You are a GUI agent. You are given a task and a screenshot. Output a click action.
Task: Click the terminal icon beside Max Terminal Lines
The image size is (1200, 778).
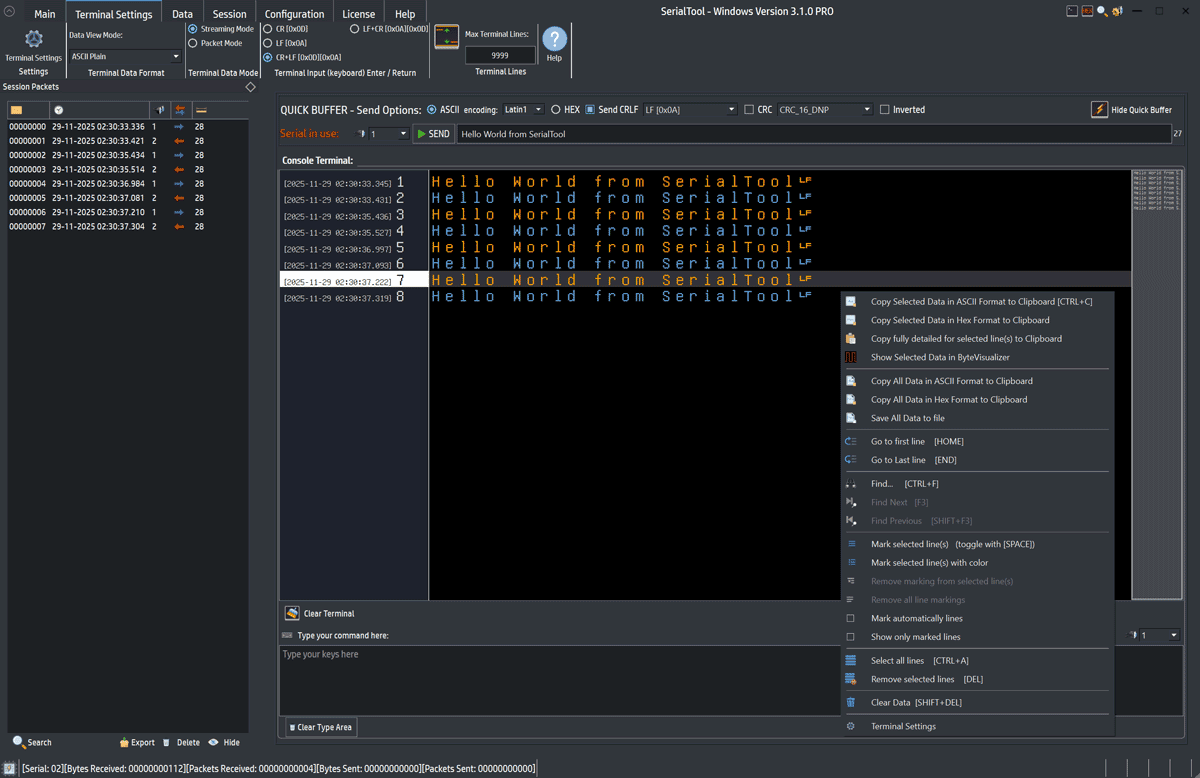[445, 38]
